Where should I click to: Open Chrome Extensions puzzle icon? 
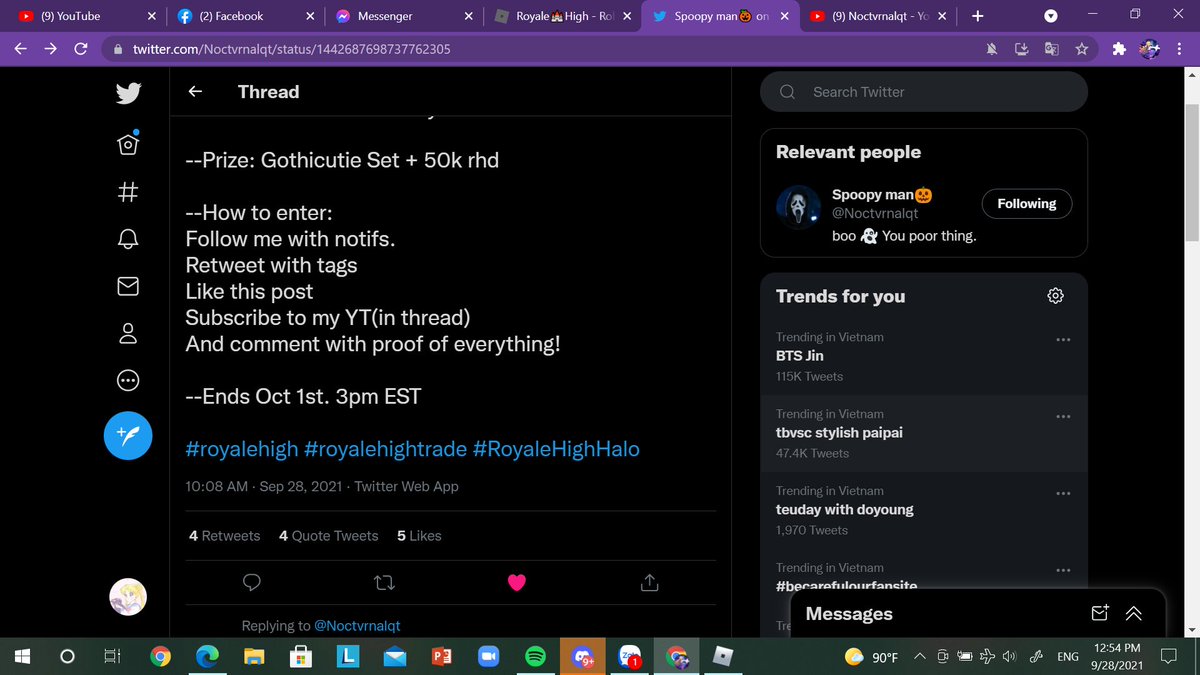[1119, 49]
